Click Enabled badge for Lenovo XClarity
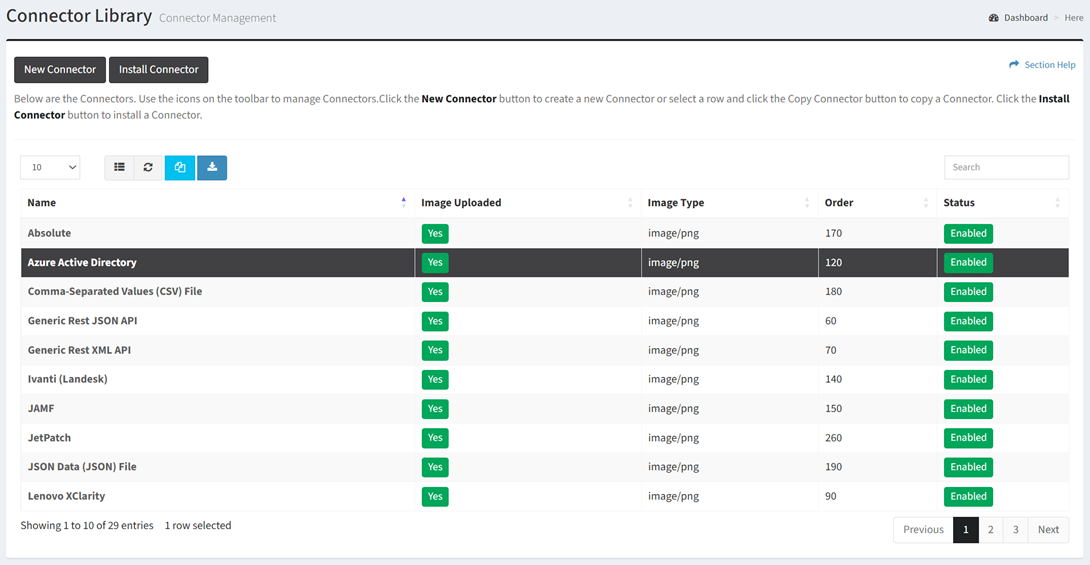 coord(968,496)
